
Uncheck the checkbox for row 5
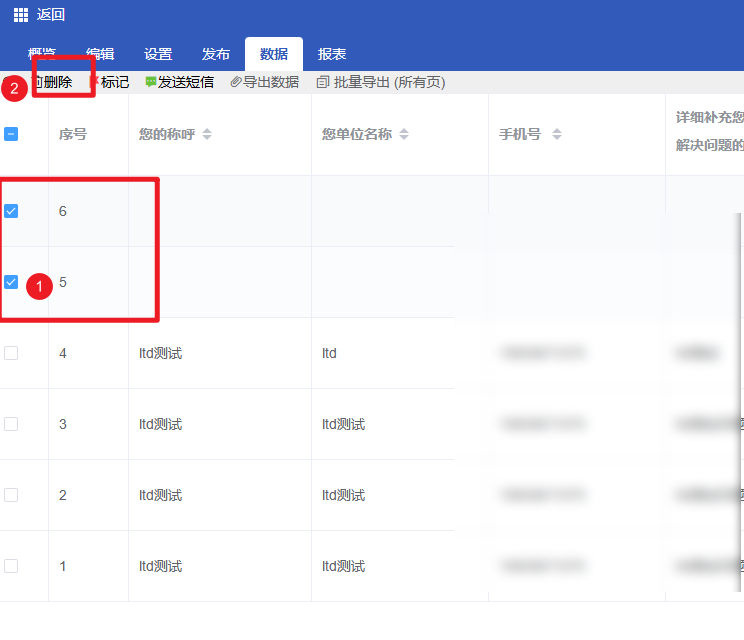(x=11, y=282)
